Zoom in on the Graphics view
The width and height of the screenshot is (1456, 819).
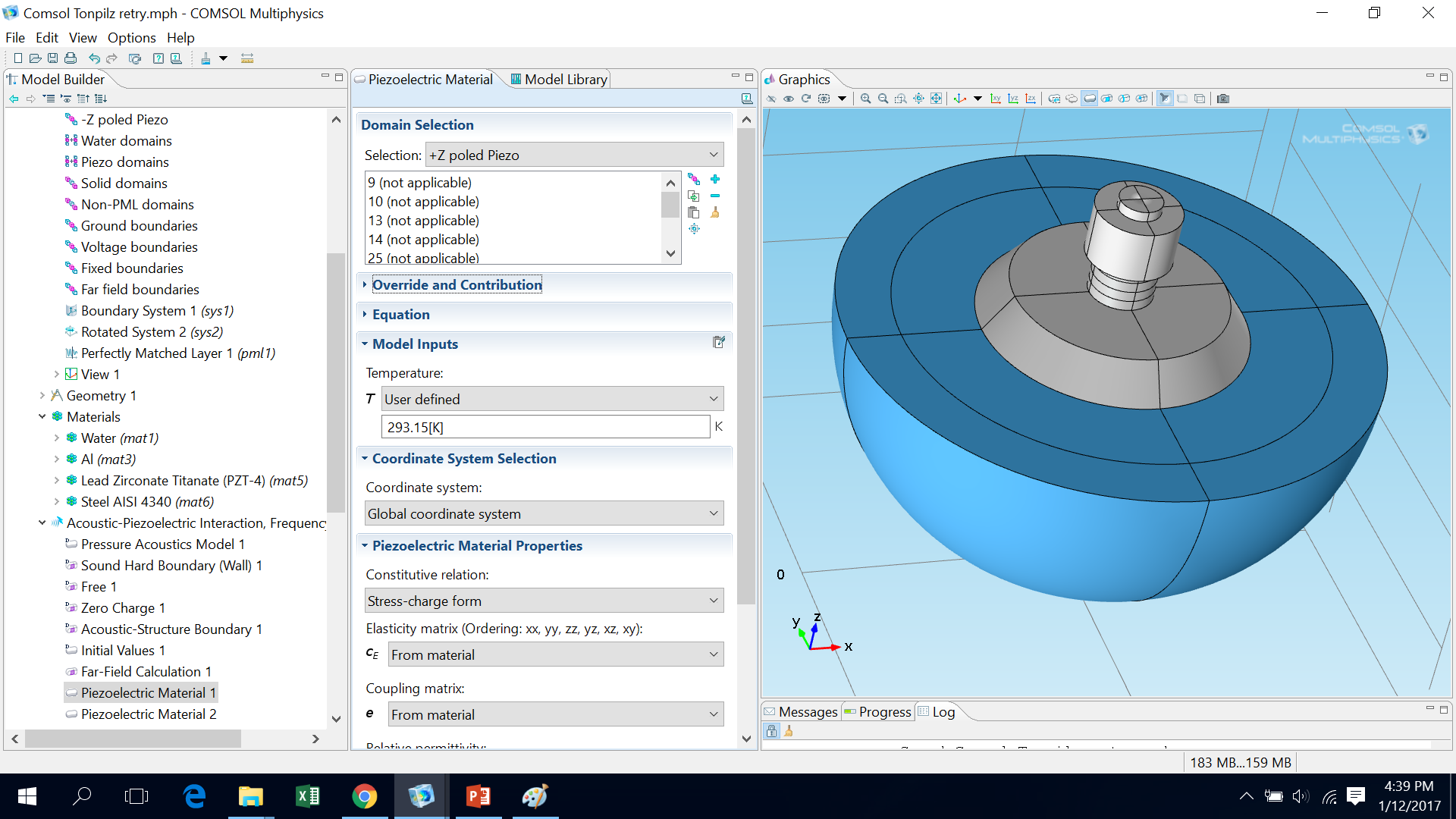tap(865, 99)
